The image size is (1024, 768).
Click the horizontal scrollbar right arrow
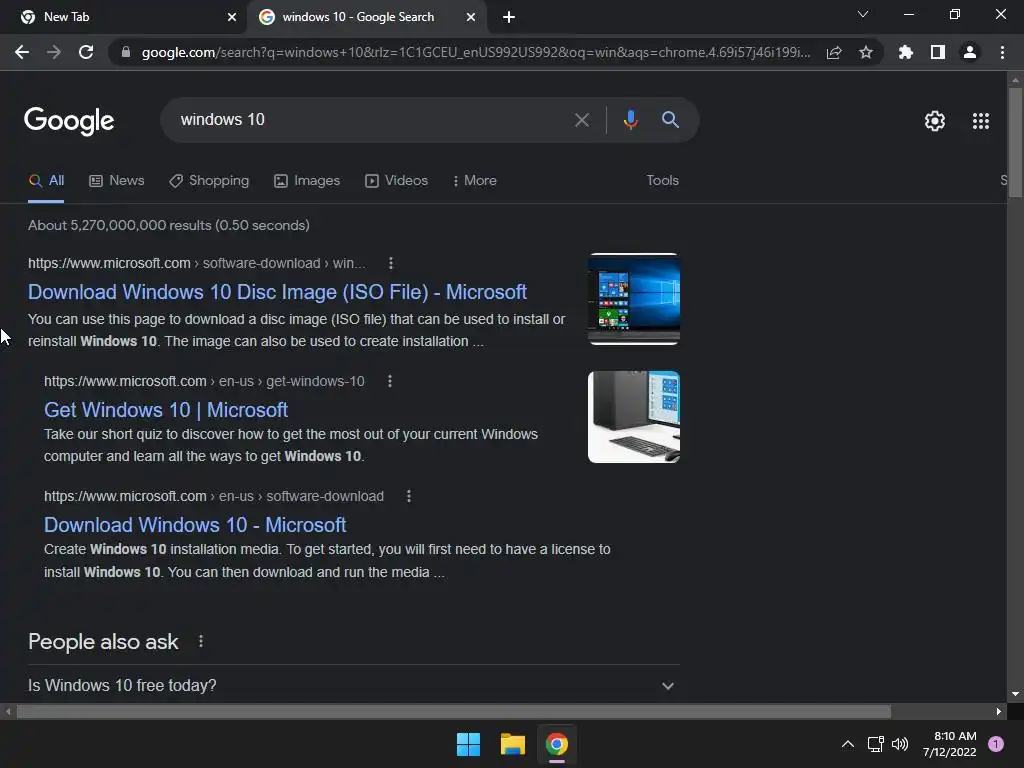pos(999,711)
